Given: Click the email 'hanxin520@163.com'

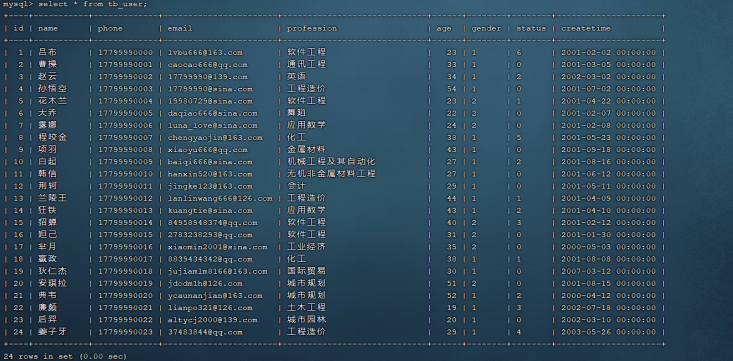Looking at the screenshot, I should (210, 174).
